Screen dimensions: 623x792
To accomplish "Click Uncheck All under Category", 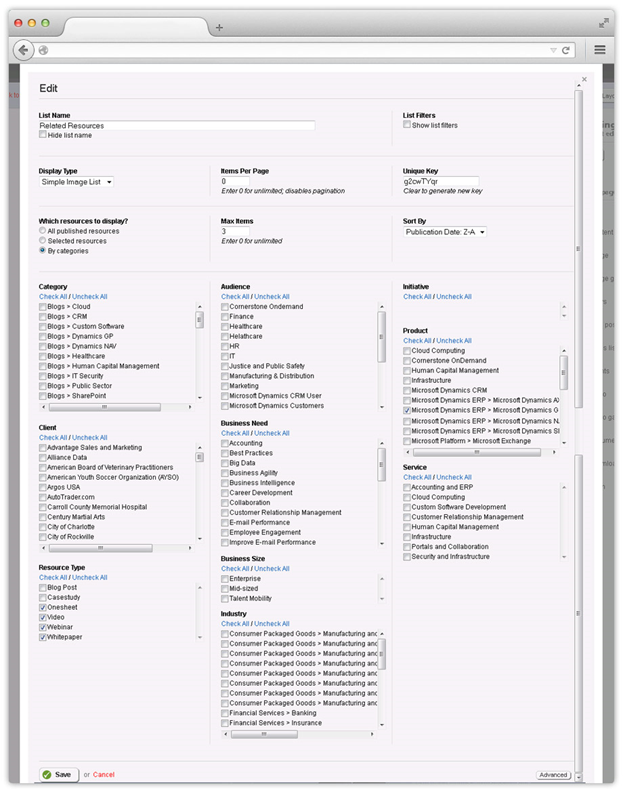I will [x=89, y=296].
